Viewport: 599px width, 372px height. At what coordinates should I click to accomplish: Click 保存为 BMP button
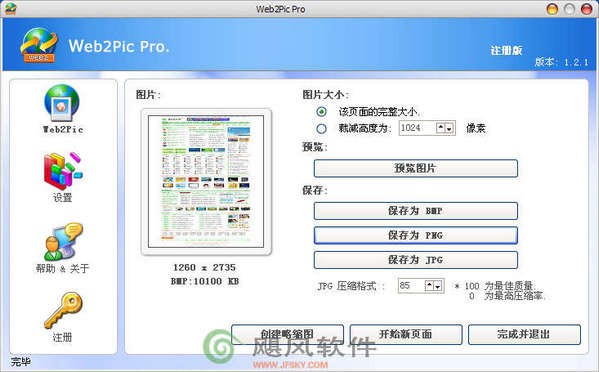pyautogui.click(x=416, y=211)
